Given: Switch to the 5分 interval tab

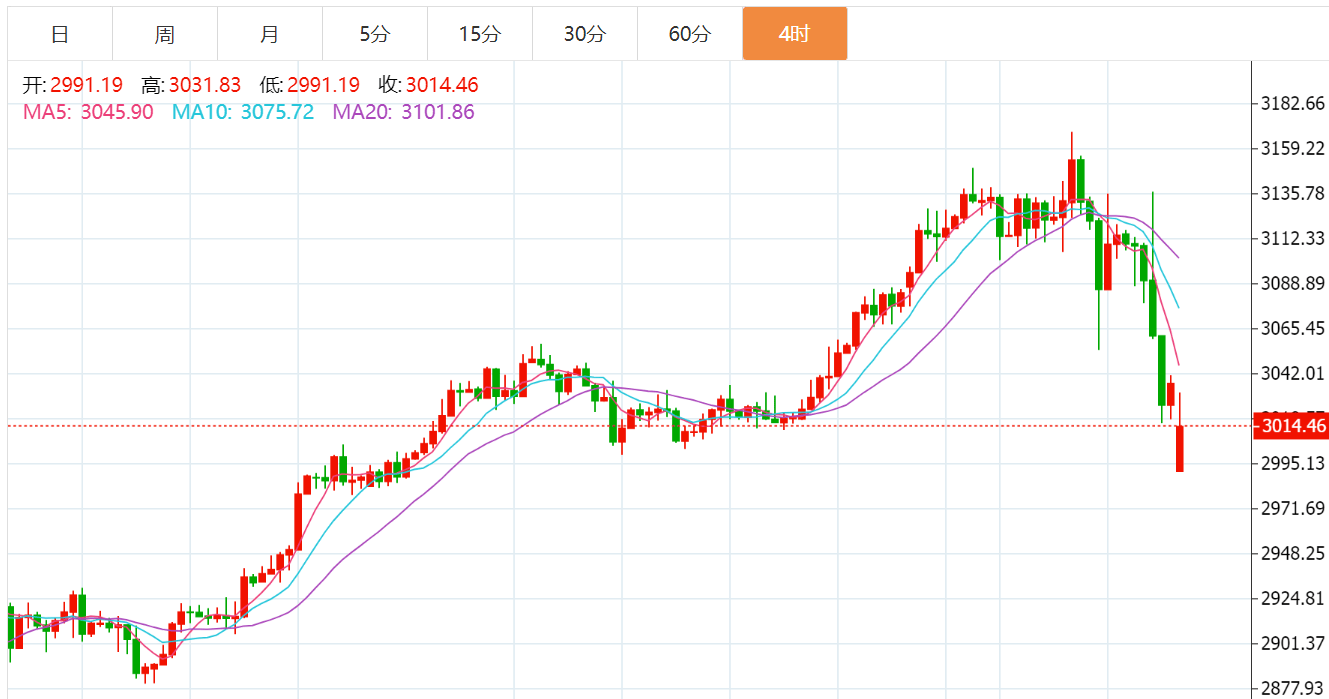Looking at the screenshot, I should (375, 34).
